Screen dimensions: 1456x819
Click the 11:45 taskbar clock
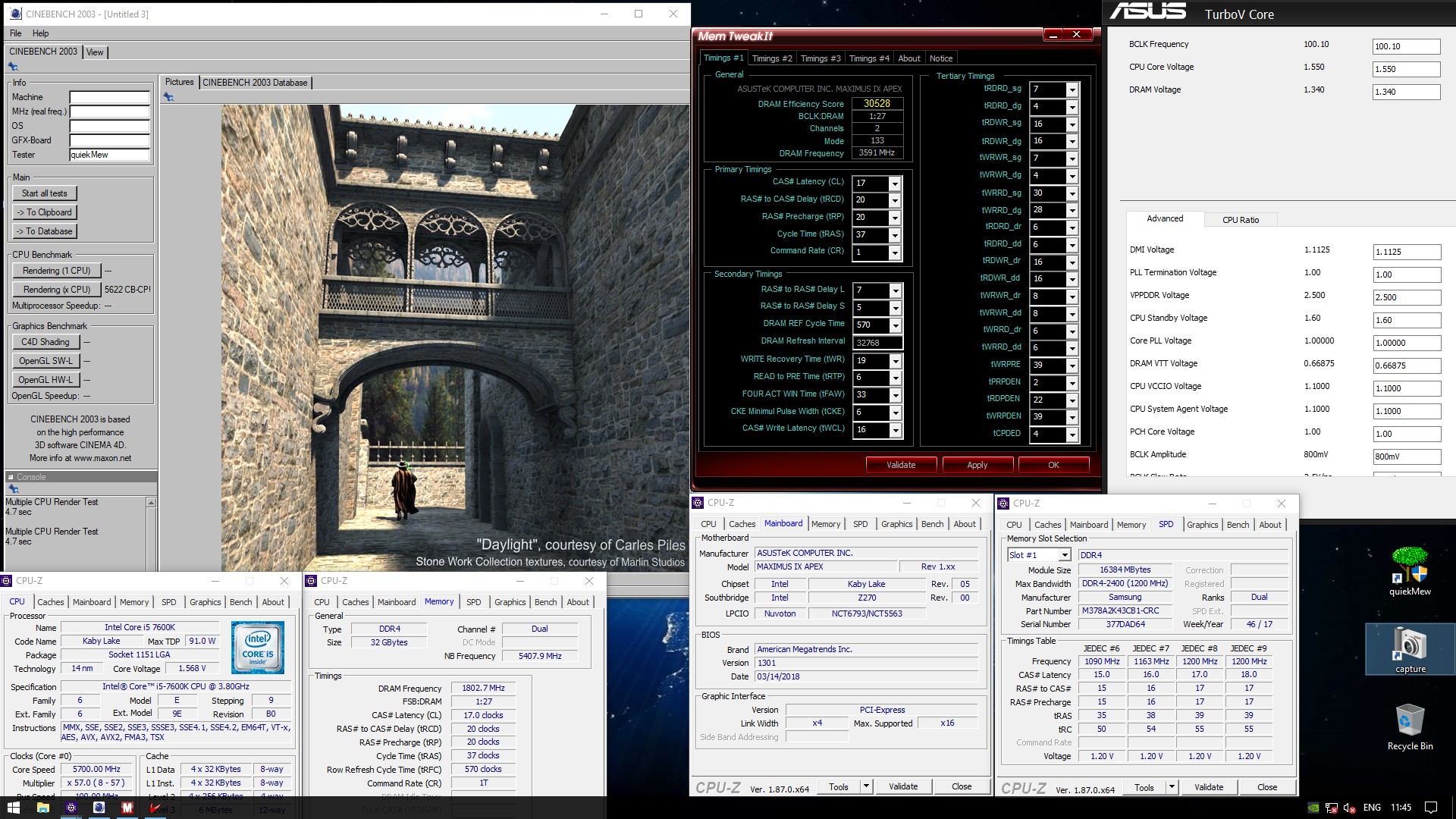1401,808
